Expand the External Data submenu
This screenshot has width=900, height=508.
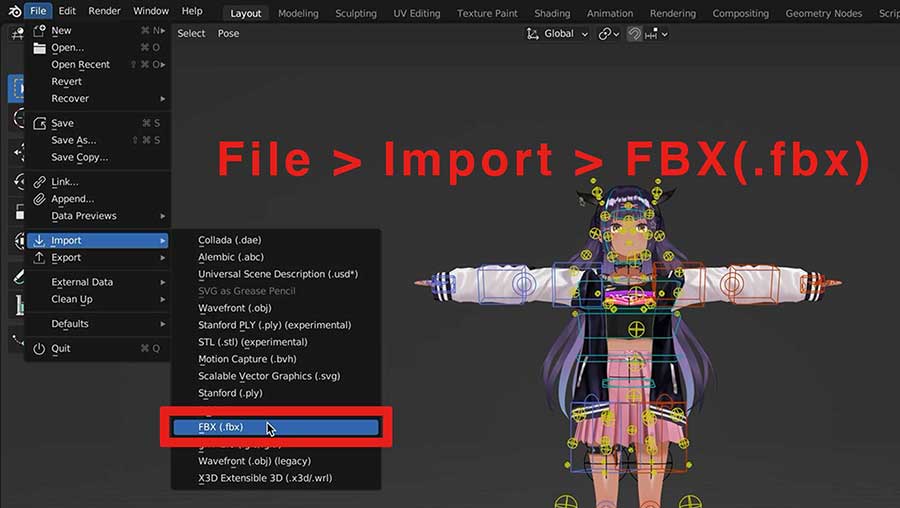tap(98, 282)
